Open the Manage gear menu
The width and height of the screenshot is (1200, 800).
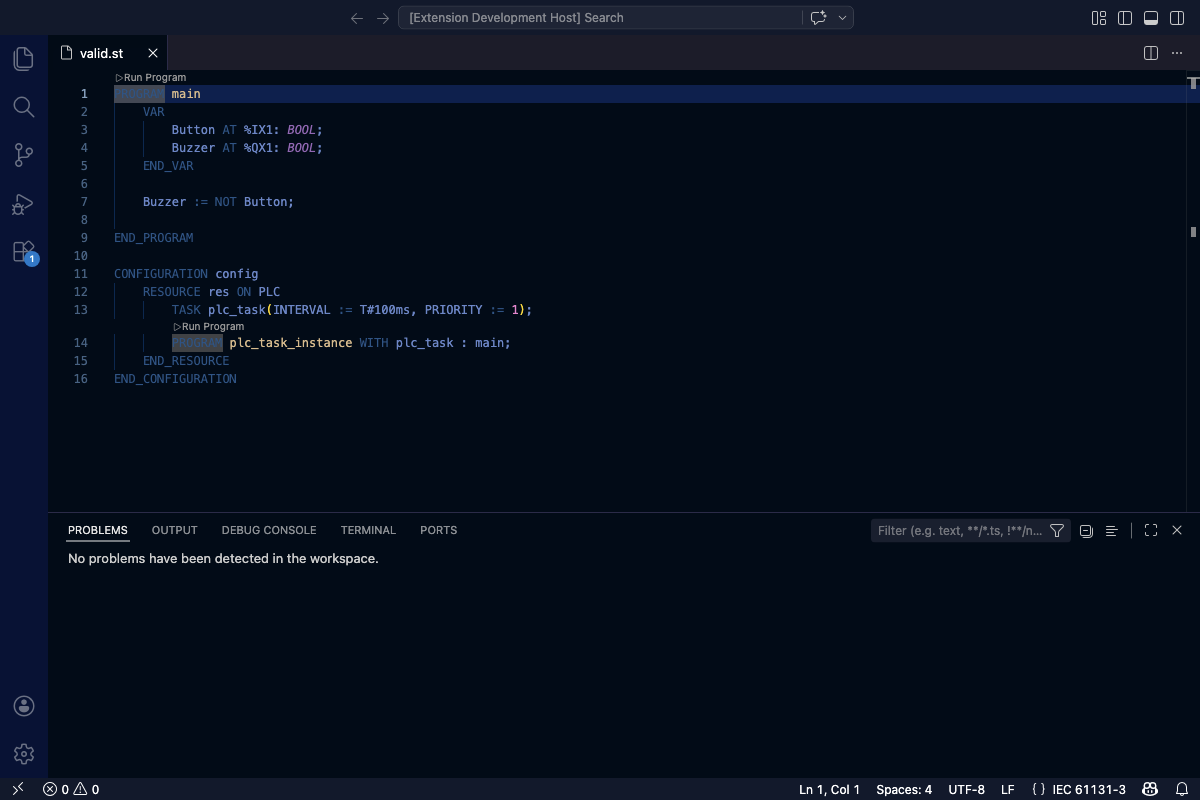pyautogui.click(x=24, y=754)
